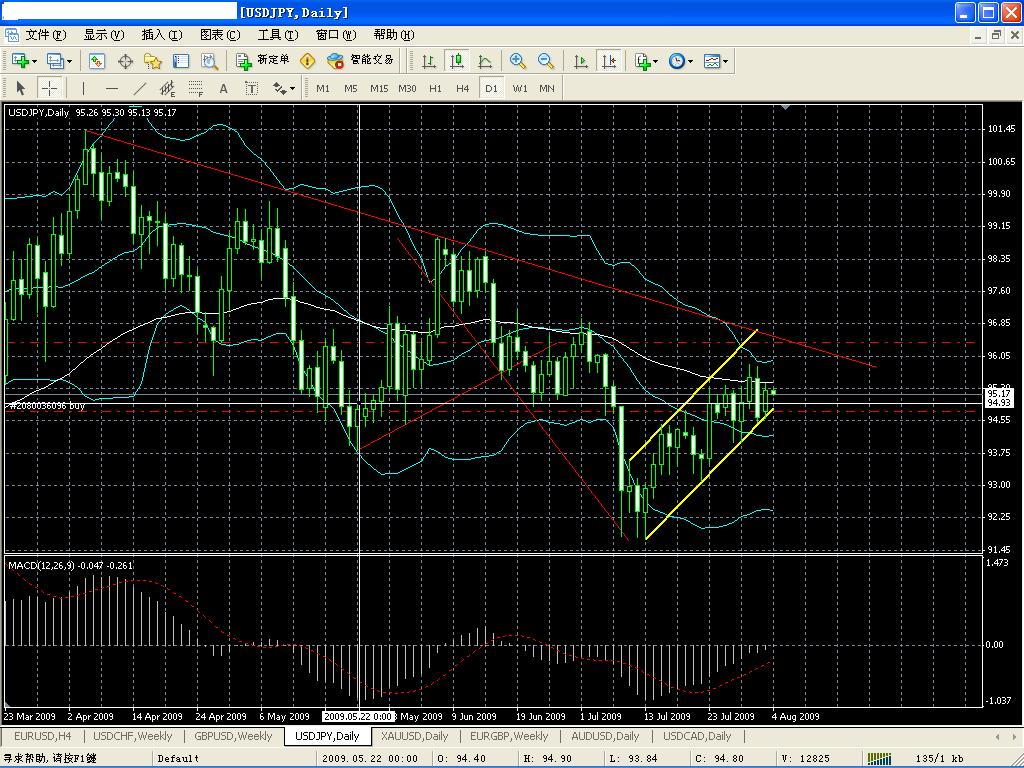Expand the Indicators dropdown arrow
This screenshot has height=768, width=1024.
[656, 61]
